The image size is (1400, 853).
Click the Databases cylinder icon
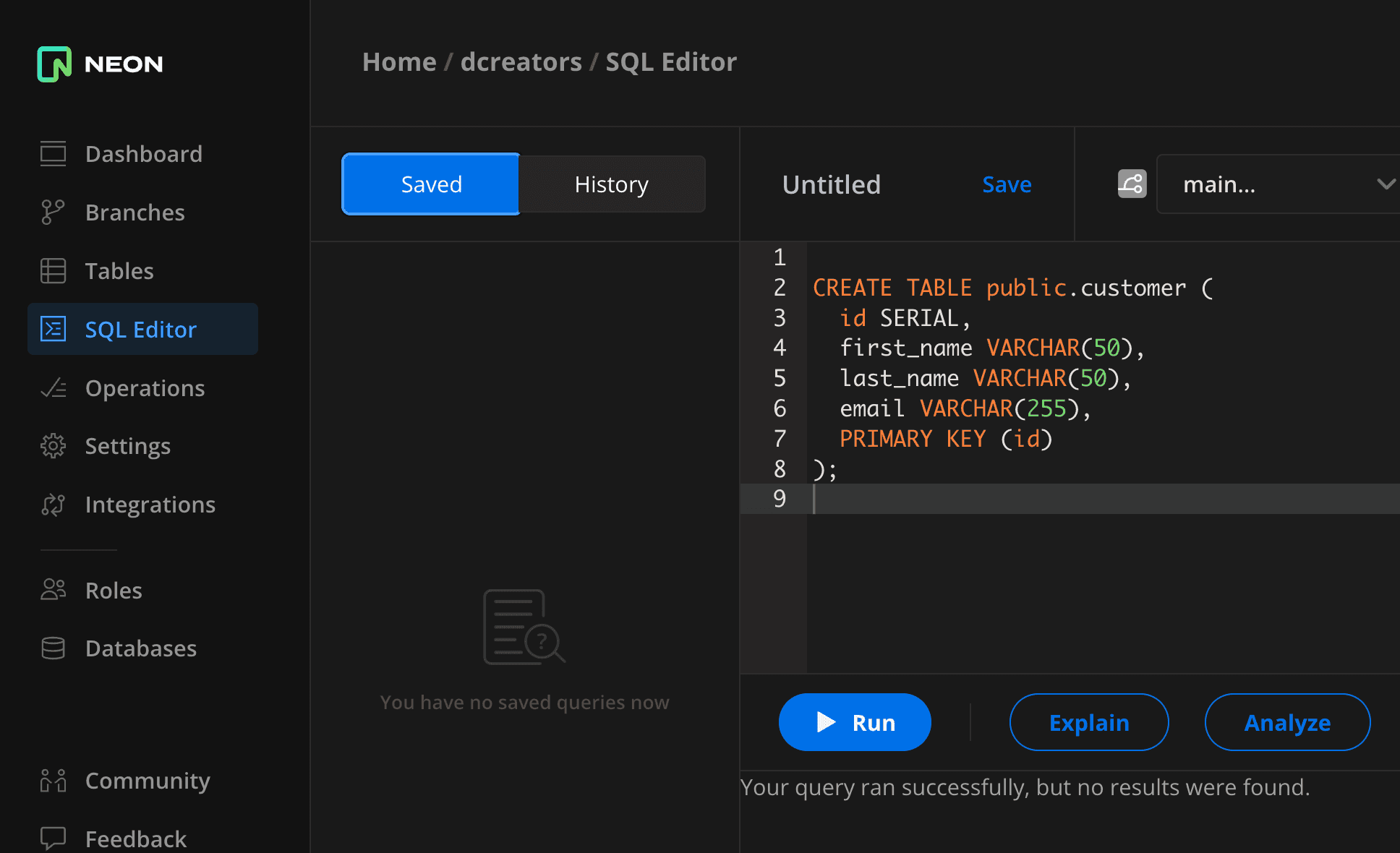click(53, 648)
